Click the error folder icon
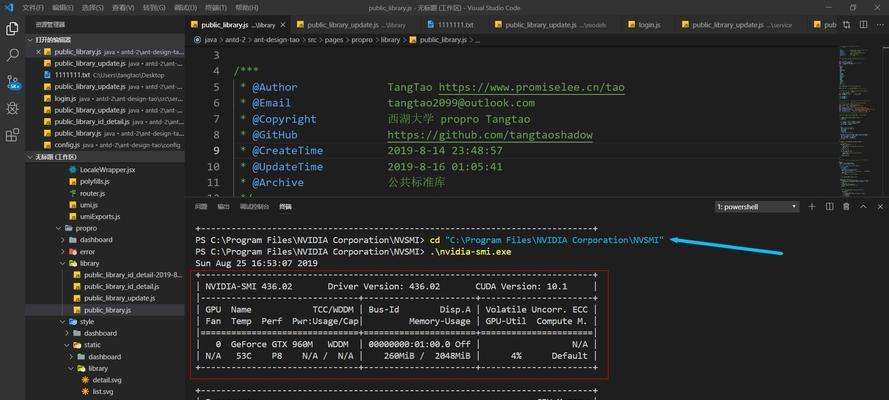 [73, 252]
